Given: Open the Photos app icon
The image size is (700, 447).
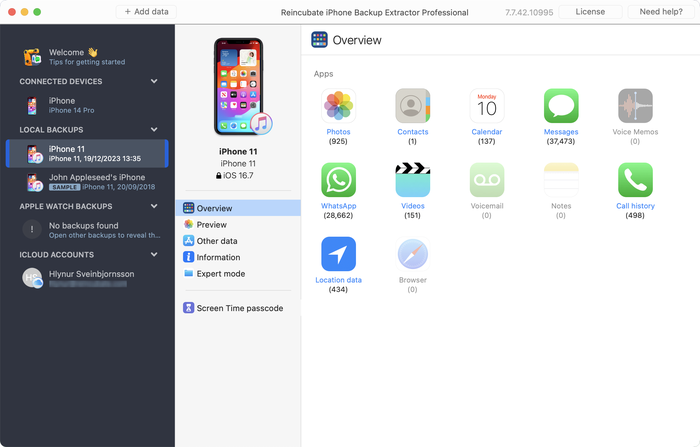Looking at the screenshot, I should coord(338,106).
